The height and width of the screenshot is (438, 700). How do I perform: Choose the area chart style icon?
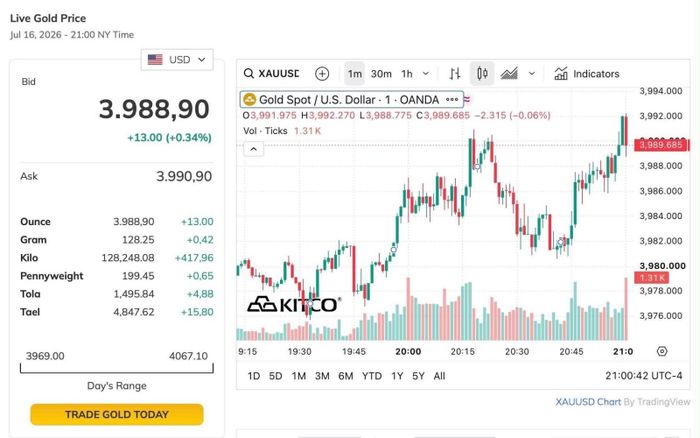pos(509,74)
